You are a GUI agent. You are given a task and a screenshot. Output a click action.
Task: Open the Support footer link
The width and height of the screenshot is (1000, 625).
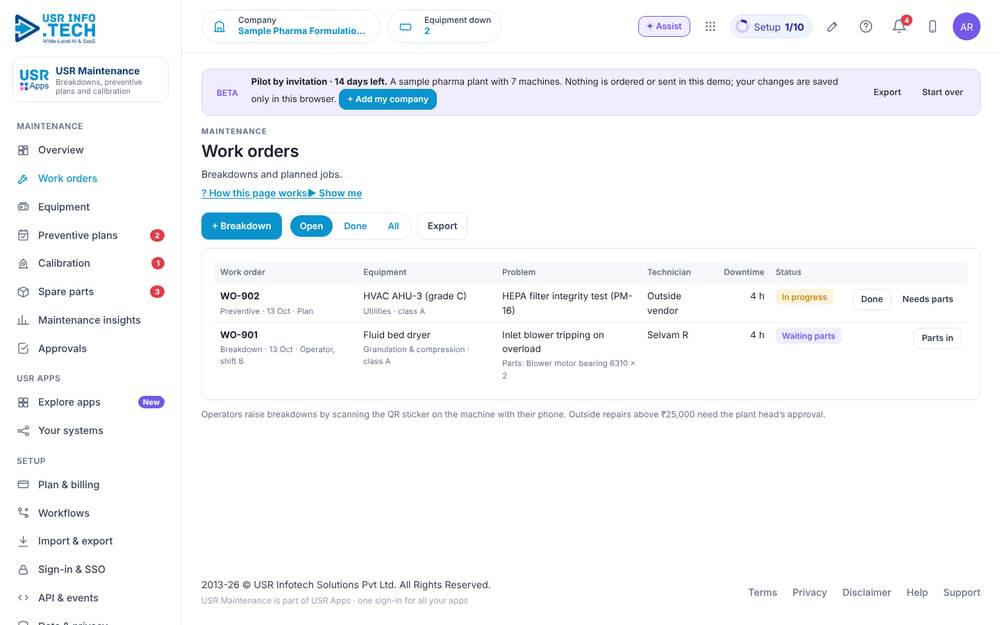(961, 592)
